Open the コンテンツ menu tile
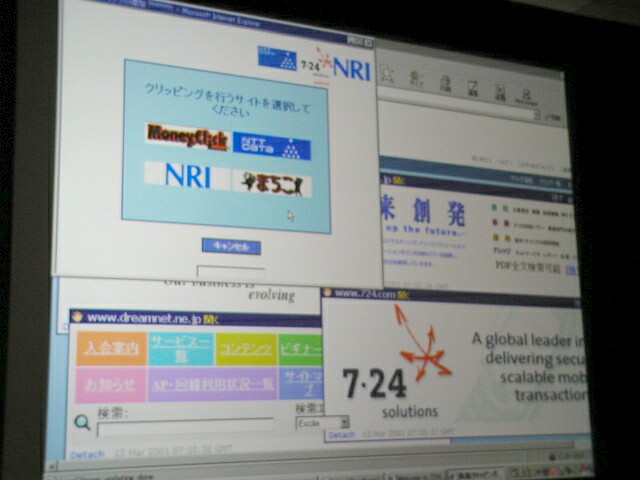 244,349
